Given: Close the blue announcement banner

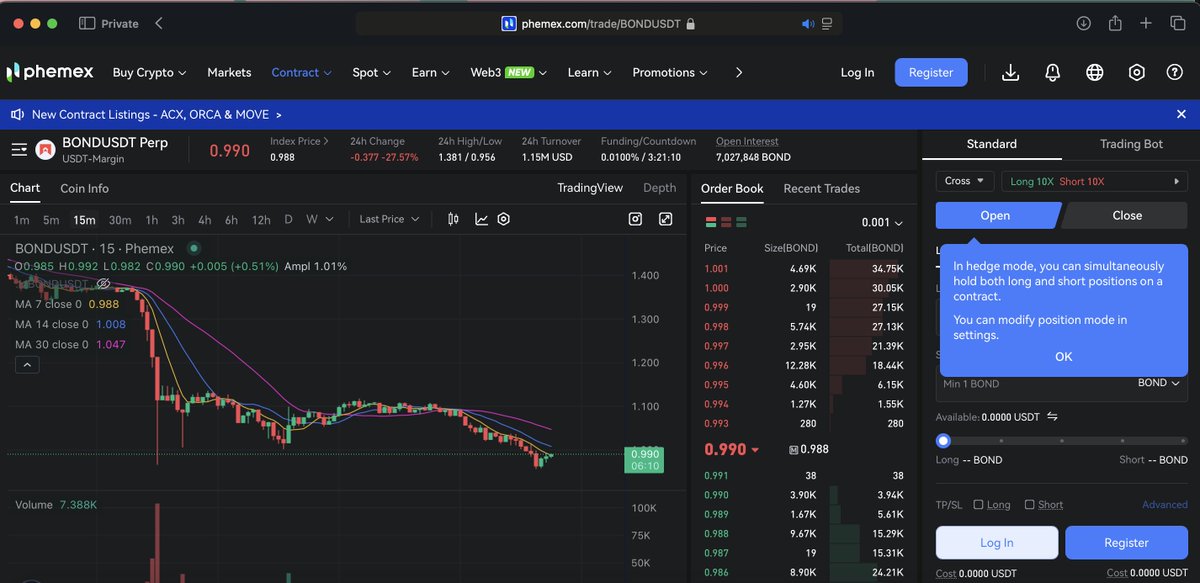Looking at the screenshot, I should (x=1181, y=115).
